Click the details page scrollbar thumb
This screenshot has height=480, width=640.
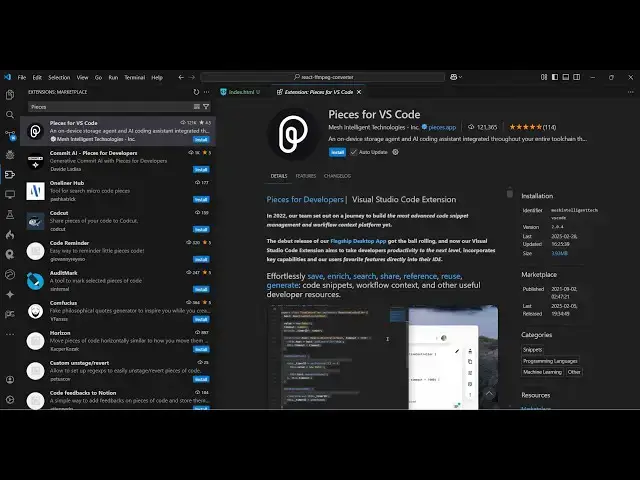(x=509, y=192)
